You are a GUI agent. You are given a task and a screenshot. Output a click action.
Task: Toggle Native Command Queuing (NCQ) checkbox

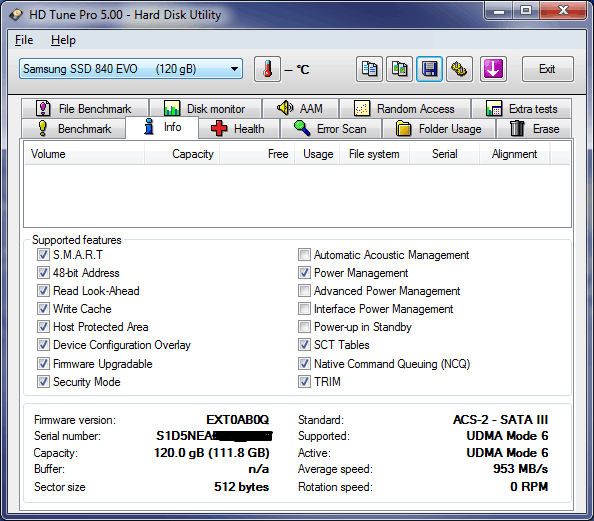click(x=304, y=364)
